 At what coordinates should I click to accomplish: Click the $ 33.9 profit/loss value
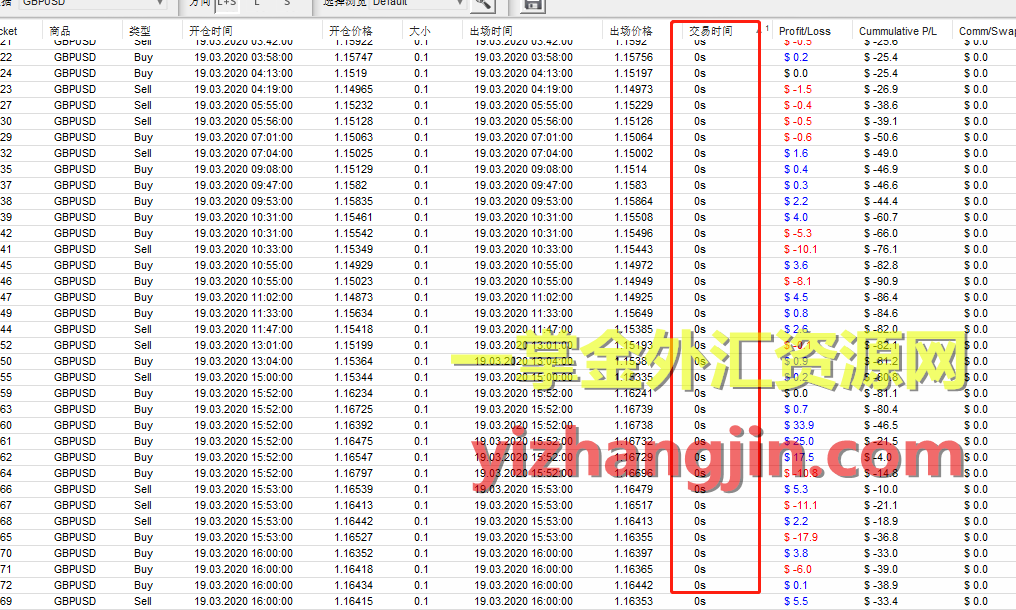pos(799,425)
